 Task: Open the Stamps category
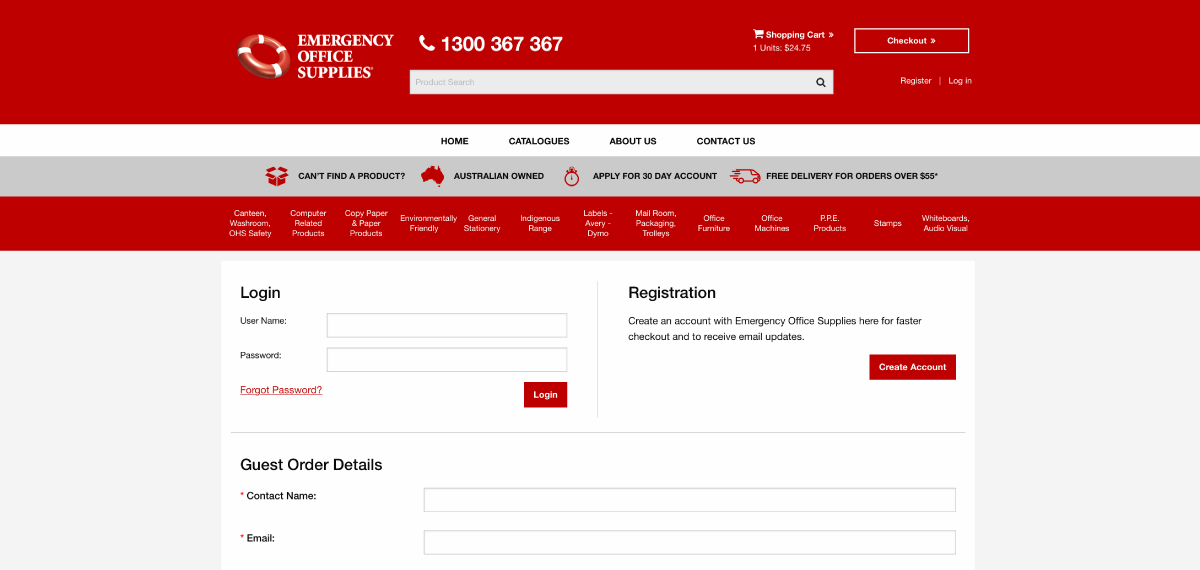click(888, 223)
